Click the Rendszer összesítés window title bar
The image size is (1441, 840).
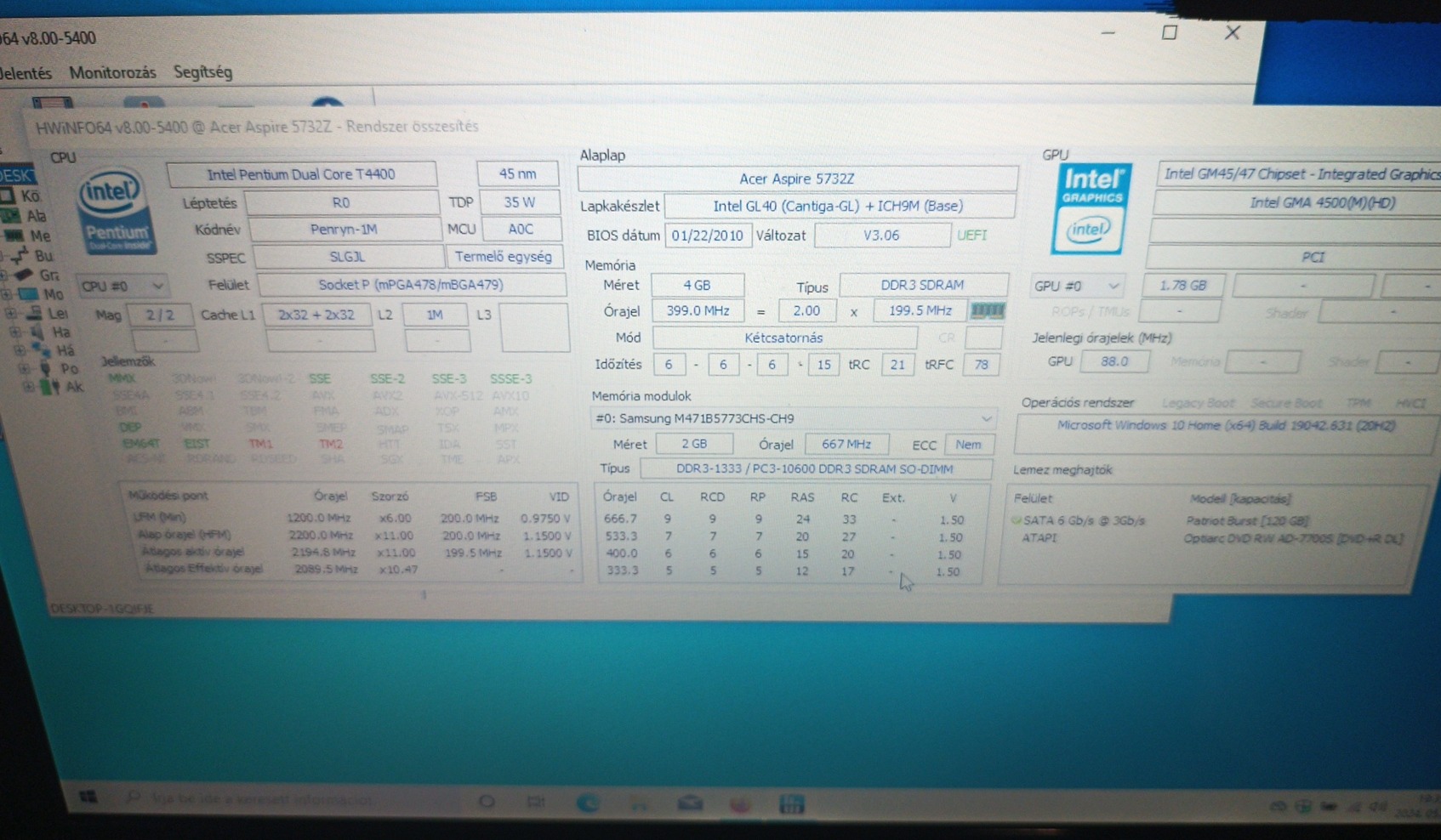point(732,127)
